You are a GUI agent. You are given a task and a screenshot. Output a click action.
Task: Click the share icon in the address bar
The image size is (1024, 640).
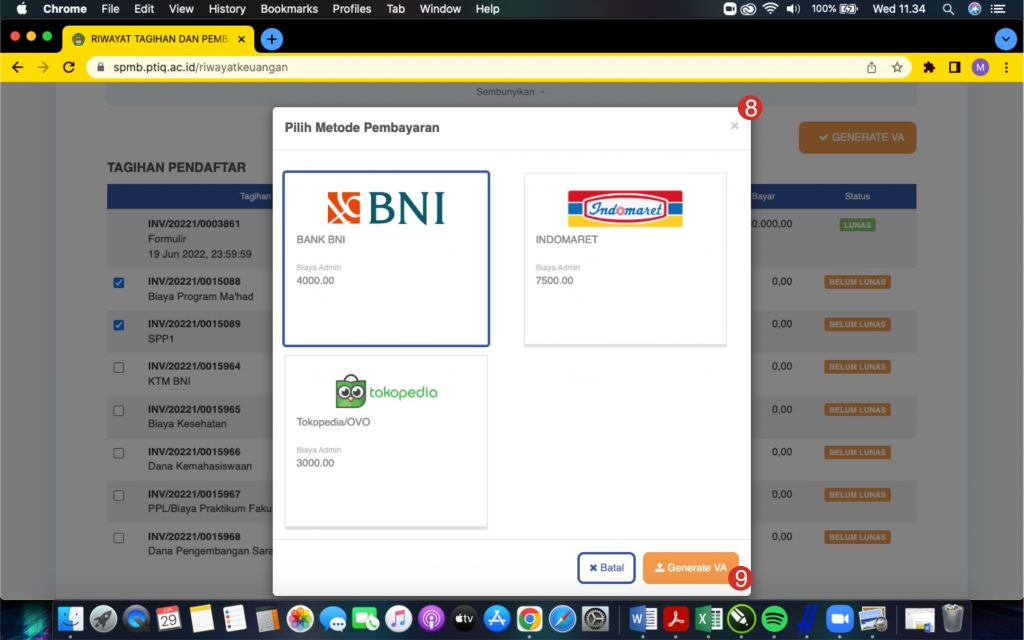pos(871,67)
